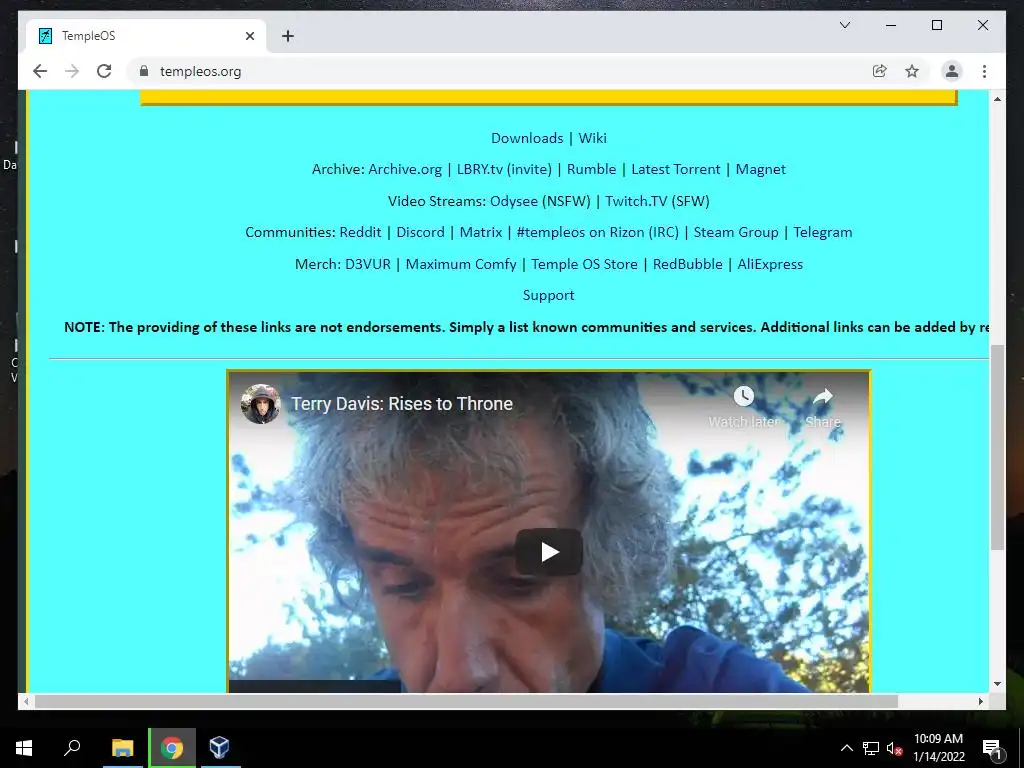Open a new tab with plus button
Screen dimensions: 1024x768
(x=287, y=36)
